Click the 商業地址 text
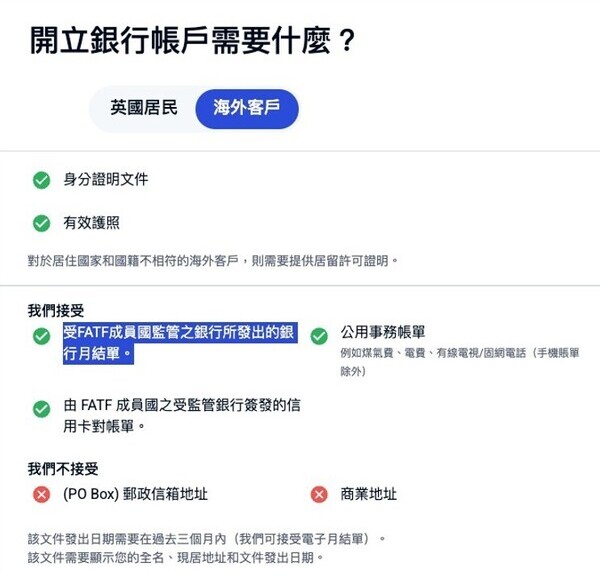 click(x=368, y=494)
